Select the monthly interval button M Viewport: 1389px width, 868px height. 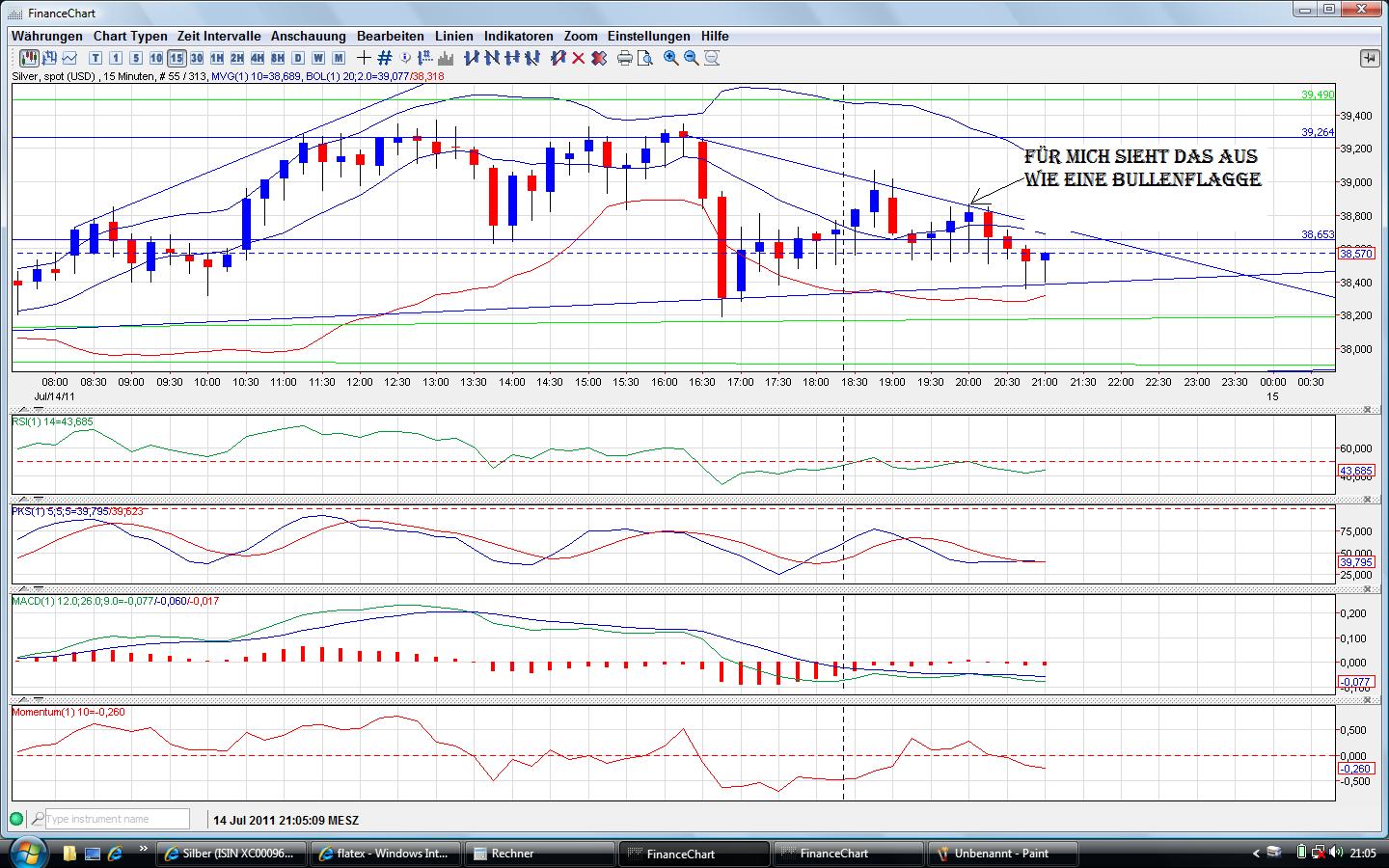pos(339,58)
